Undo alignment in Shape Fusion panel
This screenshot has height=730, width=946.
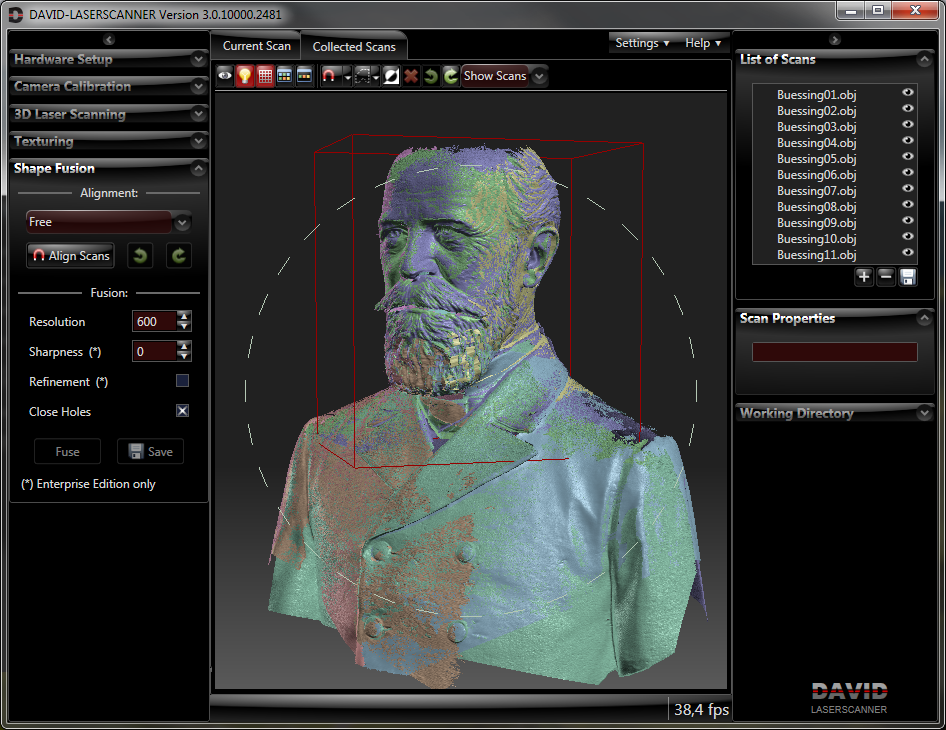click(140, 256)
